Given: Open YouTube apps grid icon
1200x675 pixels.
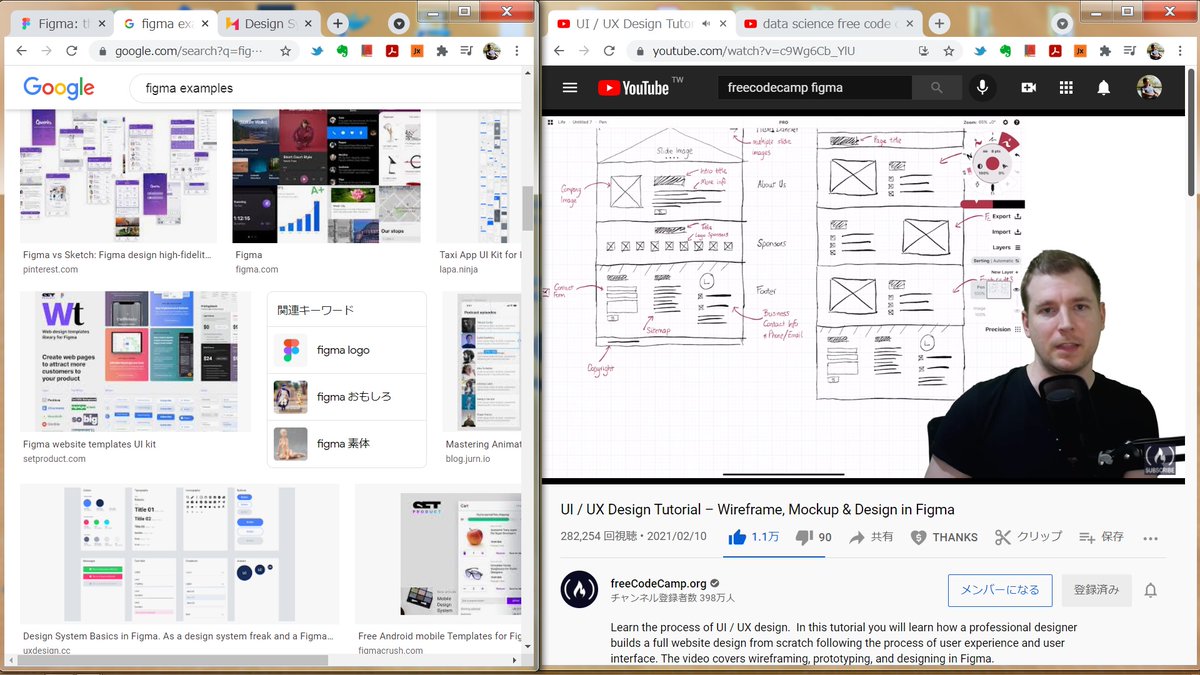Looking at the screenshot, I should pos(1066,88).
